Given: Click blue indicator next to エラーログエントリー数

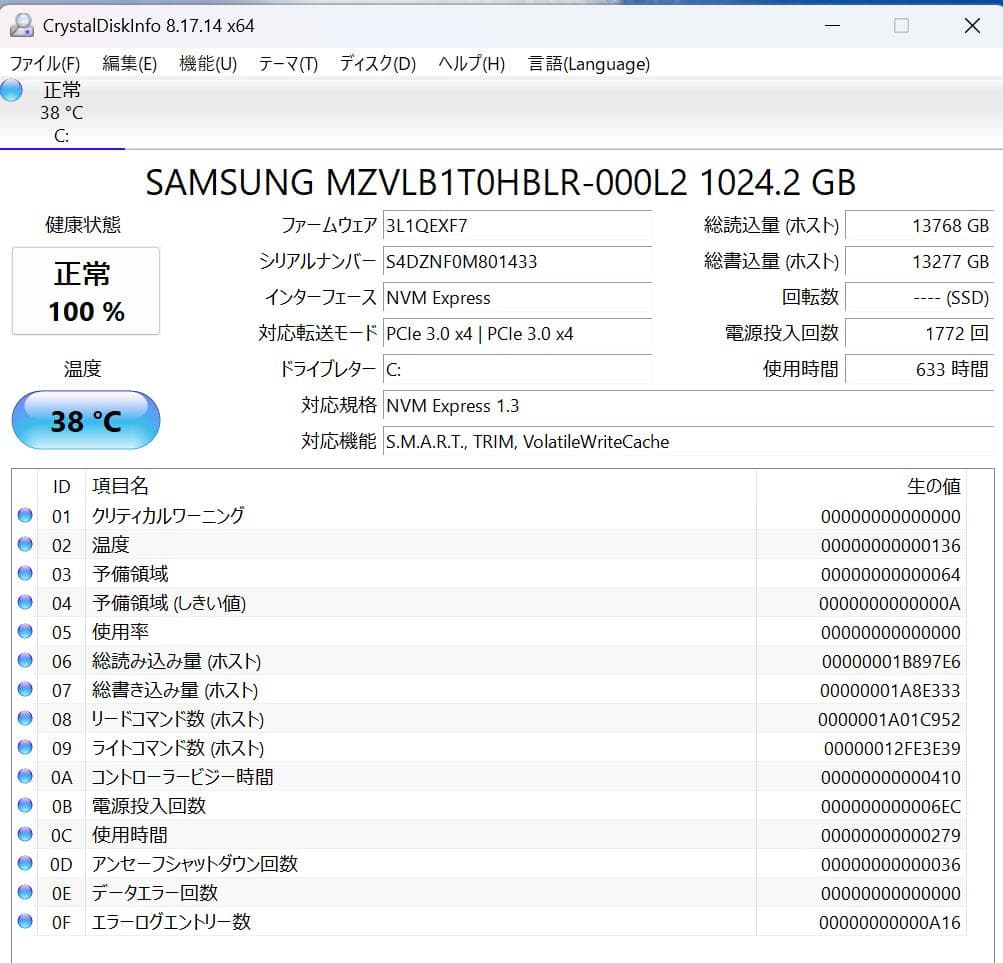Looking at the screenshot, I should click(26, 922).
